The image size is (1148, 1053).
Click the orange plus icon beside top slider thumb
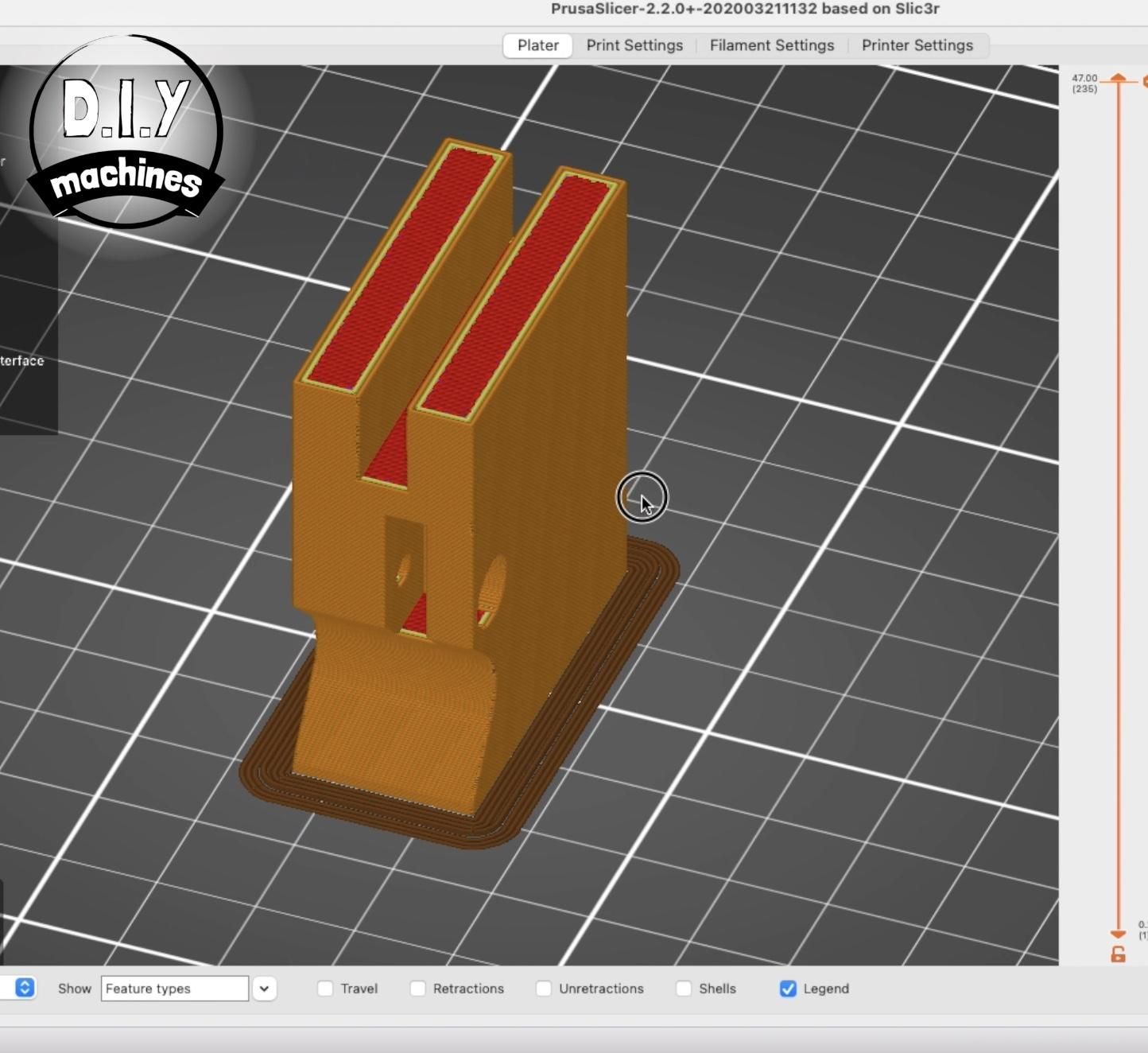1145,81
